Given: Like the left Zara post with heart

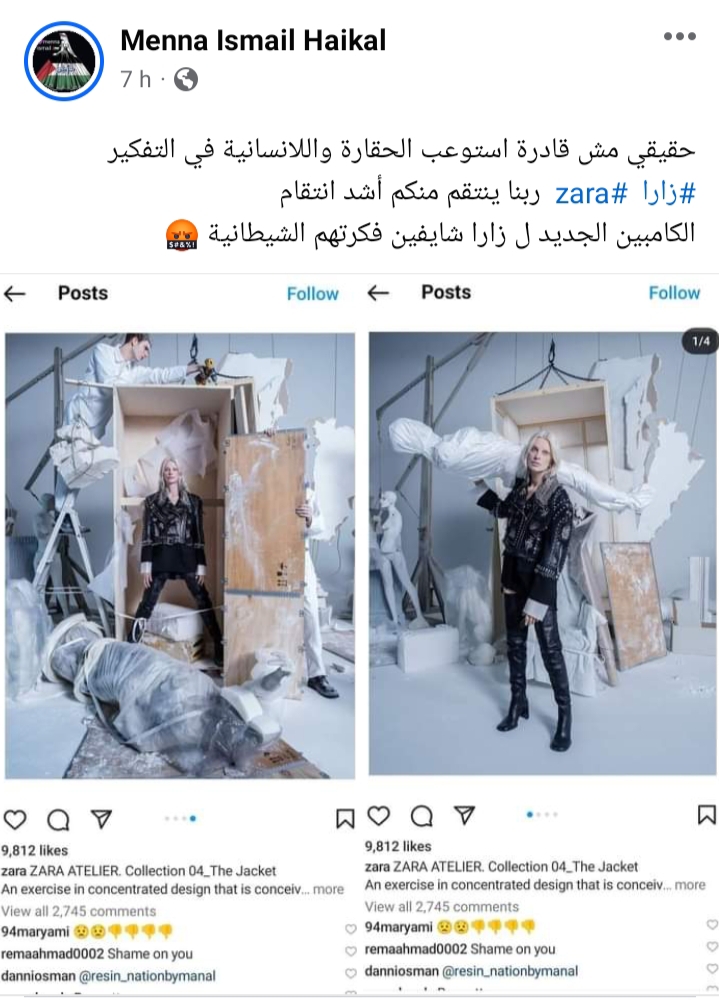Looking at the screenshot, I should pyautogui.click(x=15, y=819).
